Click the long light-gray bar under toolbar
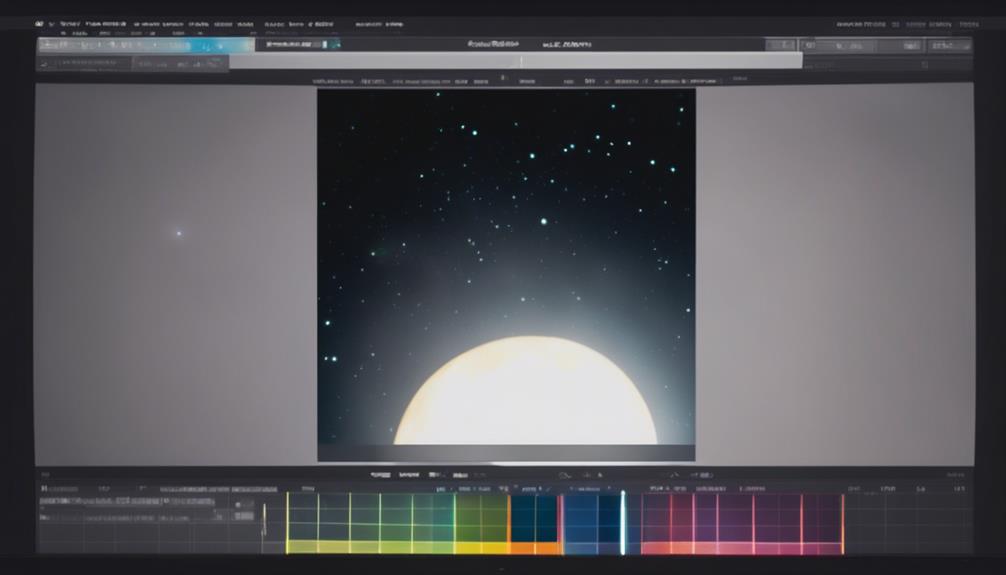This screenshot has width=1006, height=575. pyautogui.click(x=516, y=60)
